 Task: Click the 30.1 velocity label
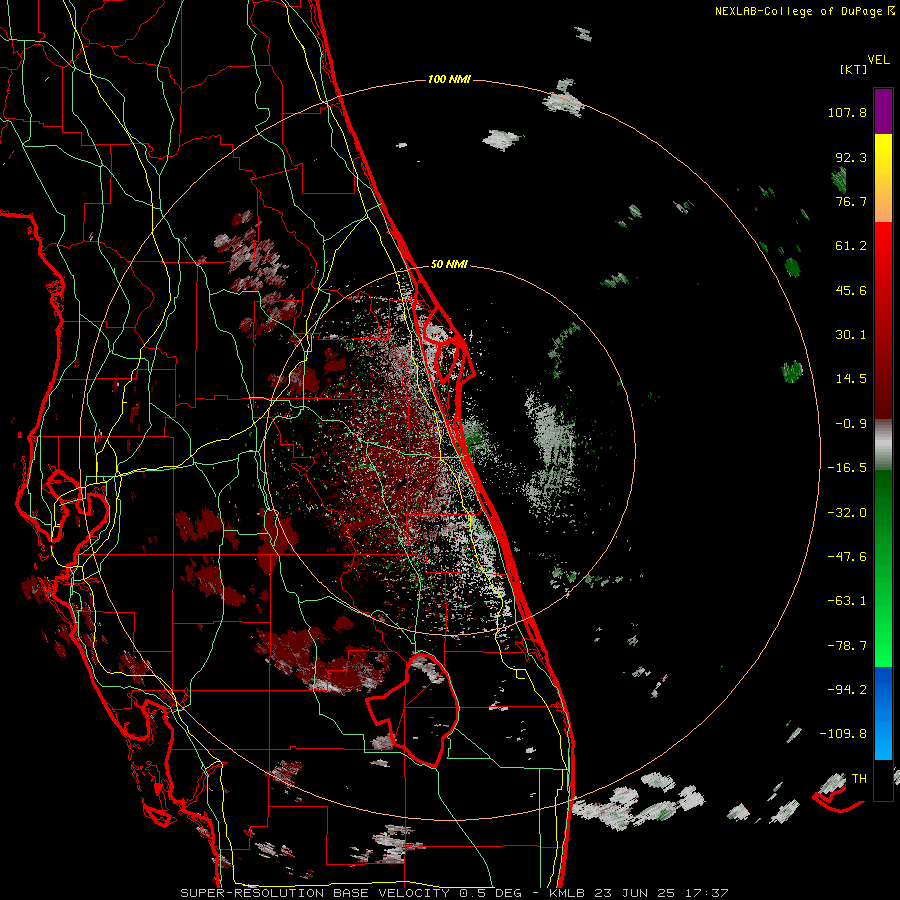tap(851, 335)
